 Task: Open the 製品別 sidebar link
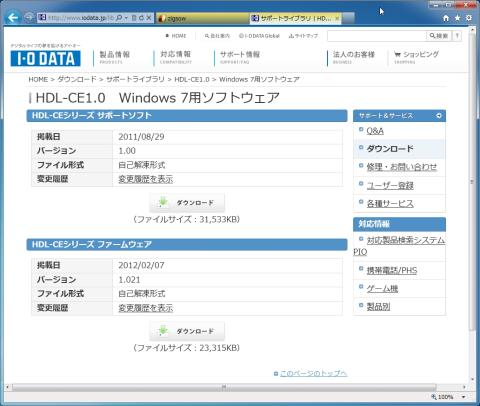[378, 306]
